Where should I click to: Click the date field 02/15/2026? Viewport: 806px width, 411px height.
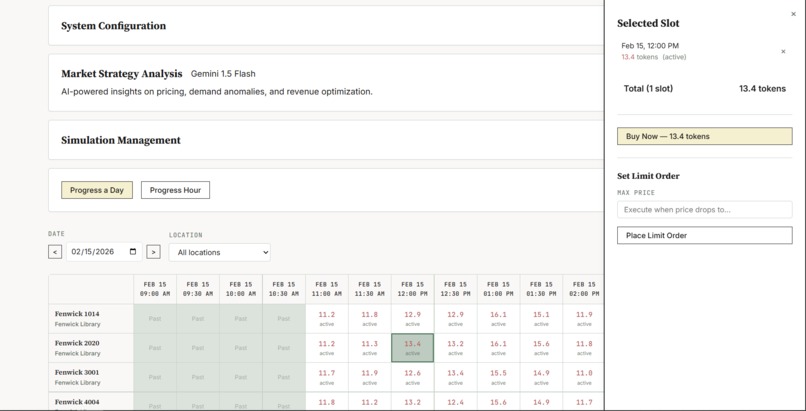click(x=104, y=252)
